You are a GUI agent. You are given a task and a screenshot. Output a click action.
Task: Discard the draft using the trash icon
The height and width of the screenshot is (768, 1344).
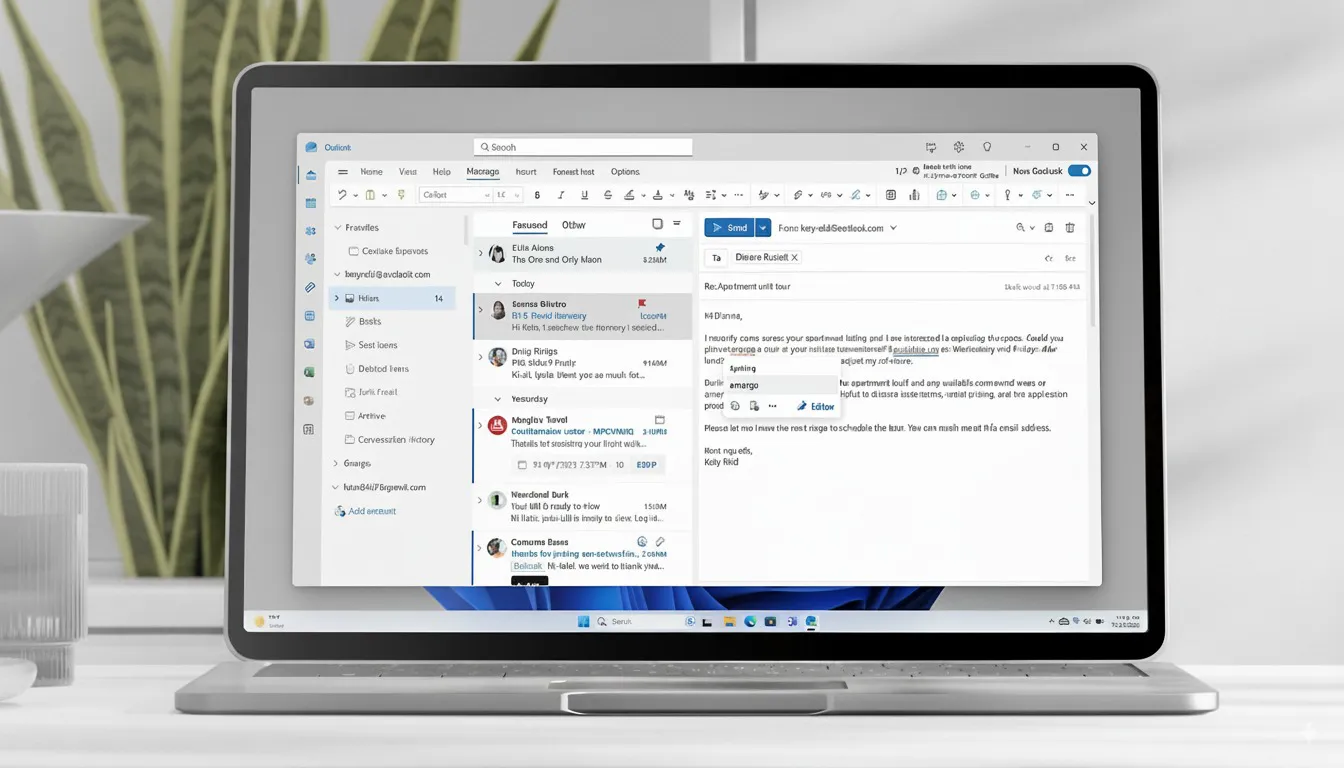tap(1069, 227)
